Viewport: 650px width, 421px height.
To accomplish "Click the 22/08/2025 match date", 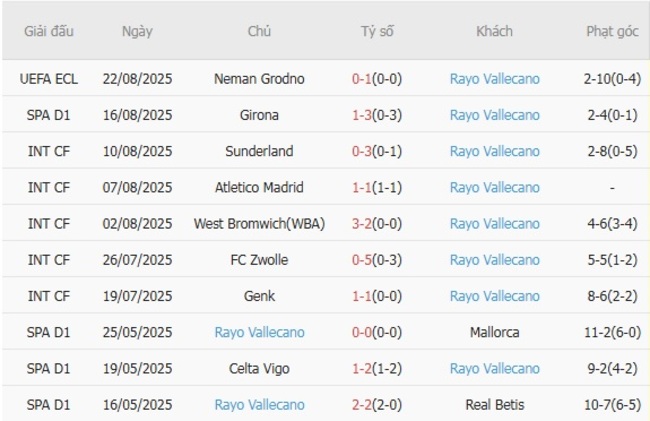I will click(137, 79).
